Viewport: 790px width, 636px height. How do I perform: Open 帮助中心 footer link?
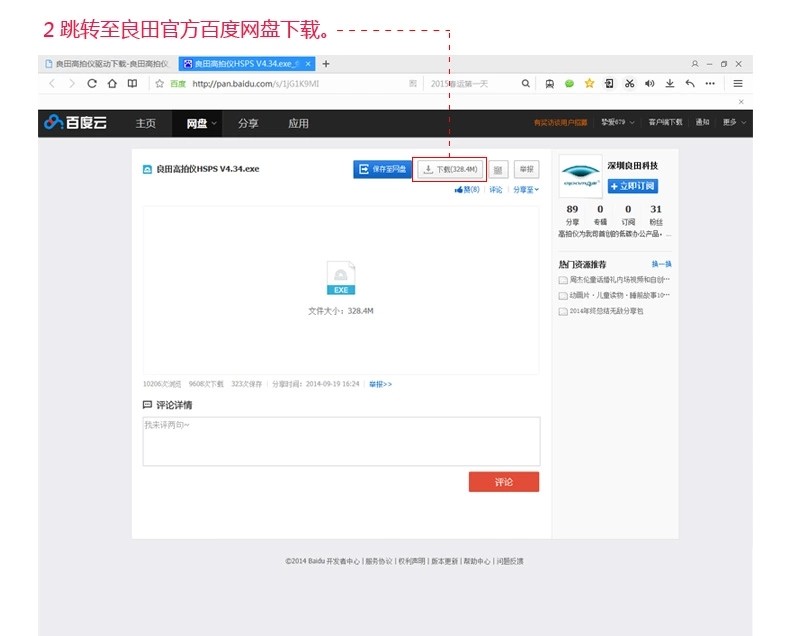(x=477, y=561)
